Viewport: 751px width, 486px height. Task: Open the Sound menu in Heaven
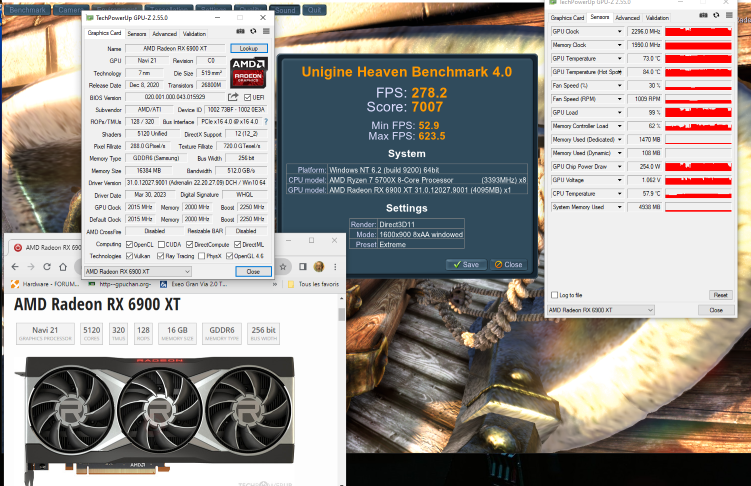285,10
